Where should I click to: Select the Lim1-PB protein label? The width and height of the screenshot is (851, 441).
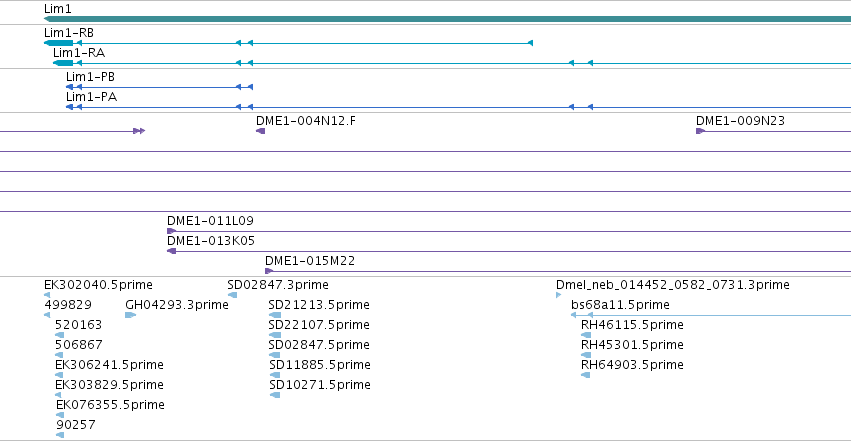click(90, 76)
